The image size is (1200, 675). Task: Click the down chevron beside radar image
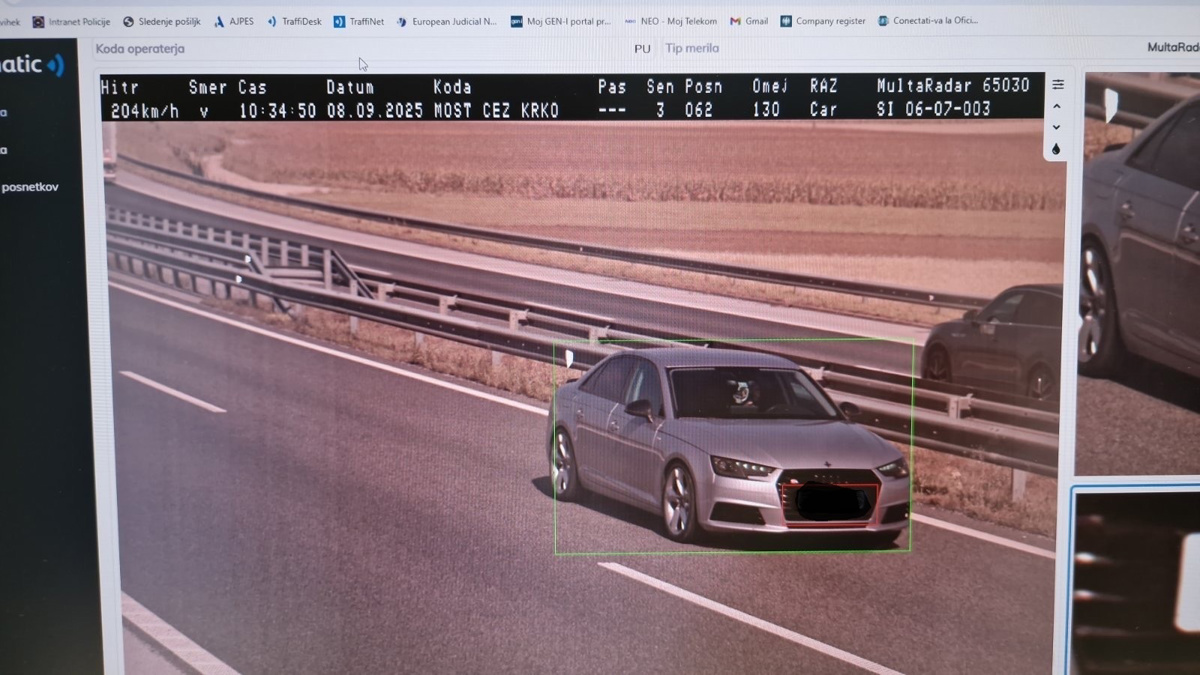tap(1056, 128)
